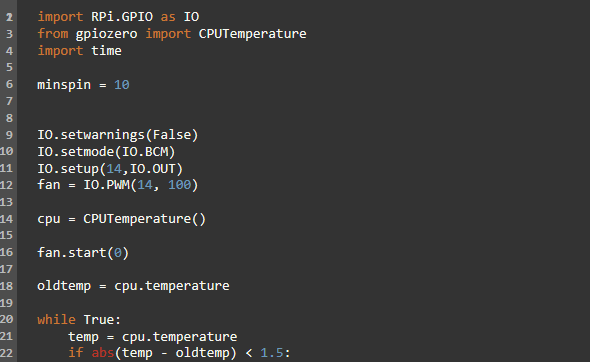This screenshot has height=362, width=590.
Task: Click line number 12 in the gutter
Action: (x=6, y=185)
